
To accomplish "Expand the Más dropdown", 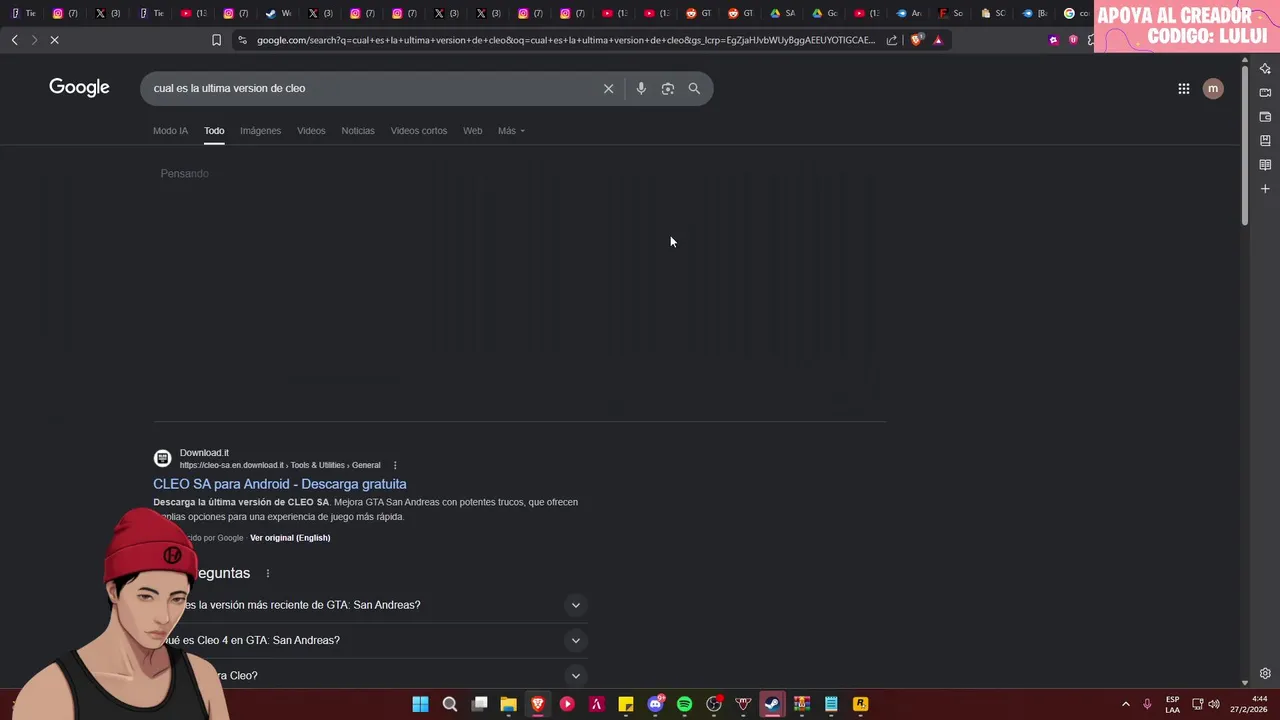I will pos(511,131).
